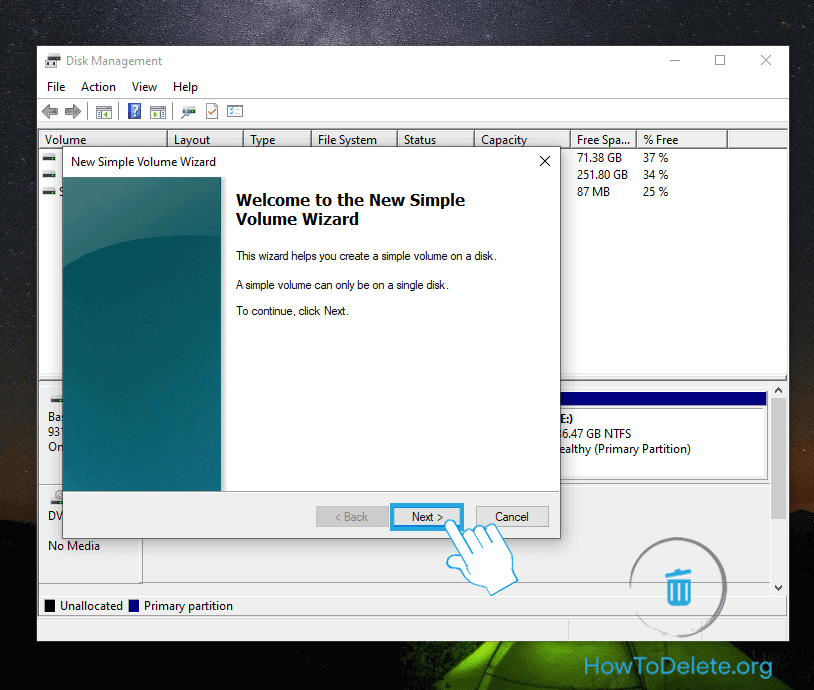
Task: Open the File menu
Action: coord(56,87)
